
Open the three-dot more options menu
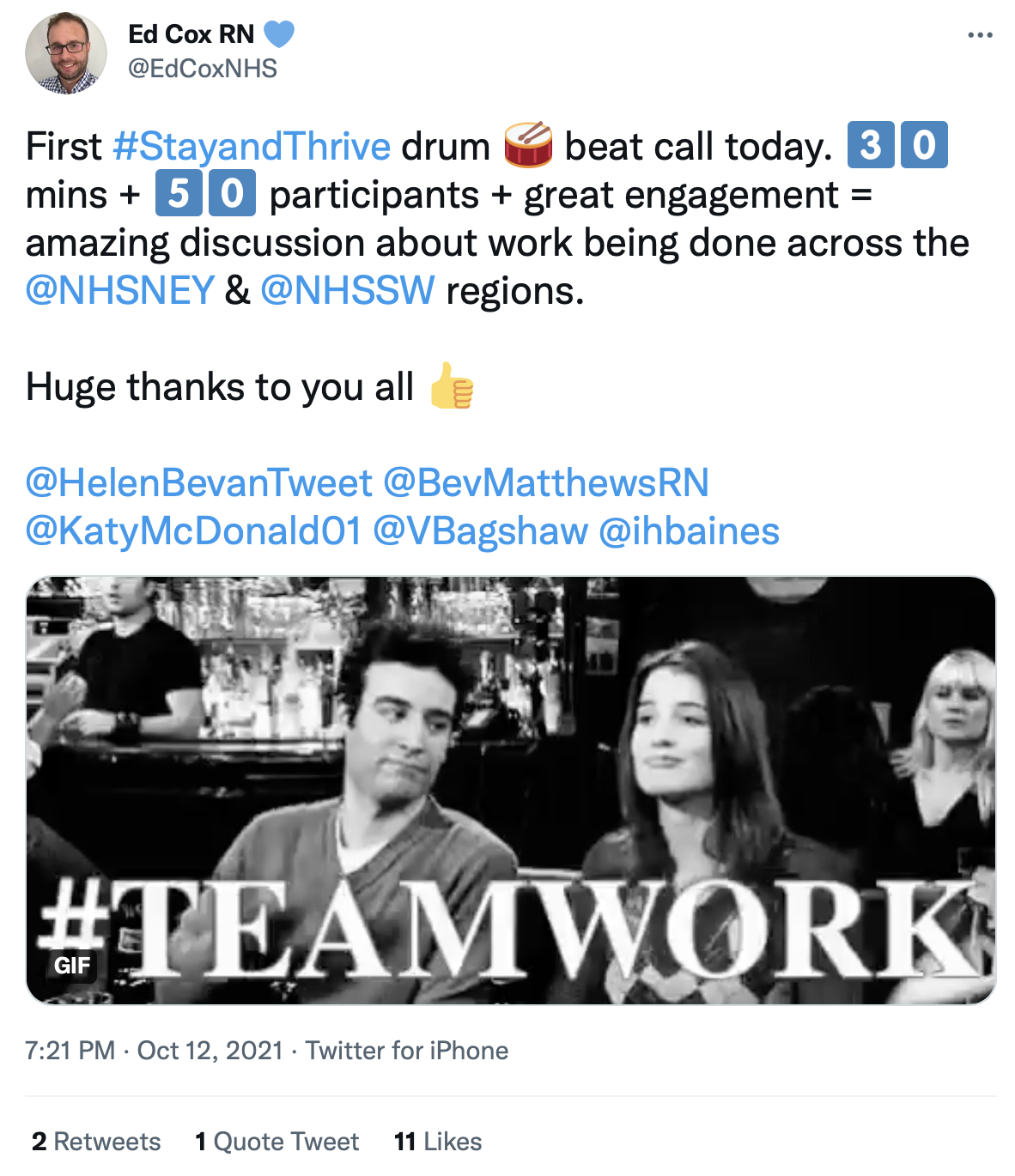click(x=980, y=35)
